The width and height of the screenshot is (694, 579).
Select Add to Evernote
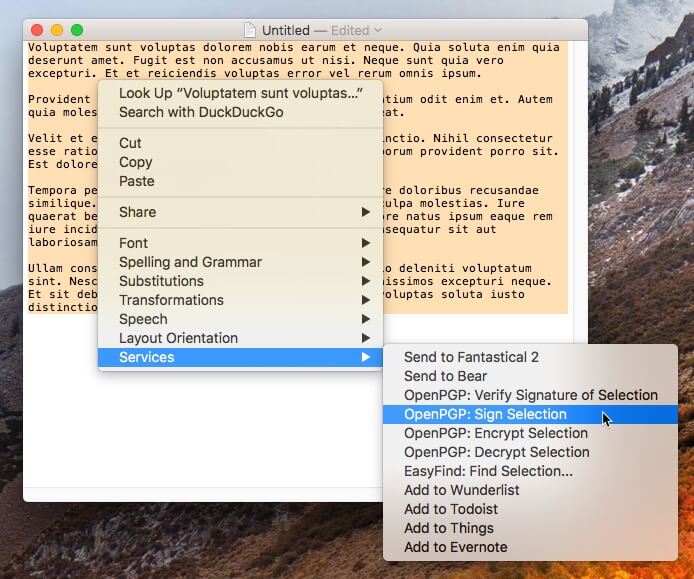(530, 548)
